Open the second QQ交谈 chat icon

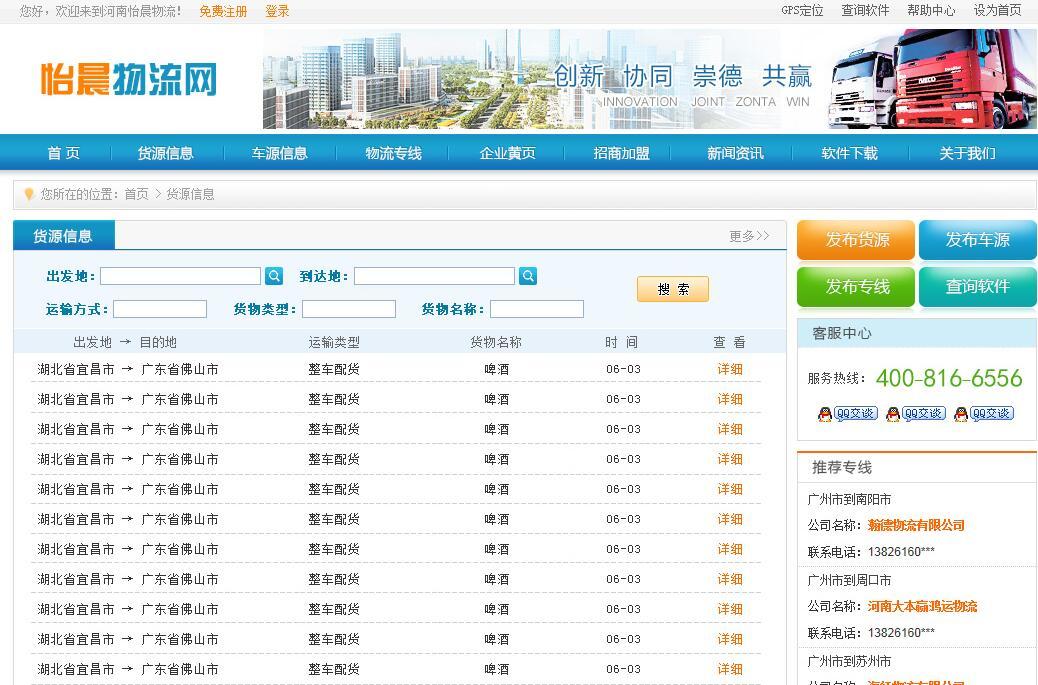point(915,414)
